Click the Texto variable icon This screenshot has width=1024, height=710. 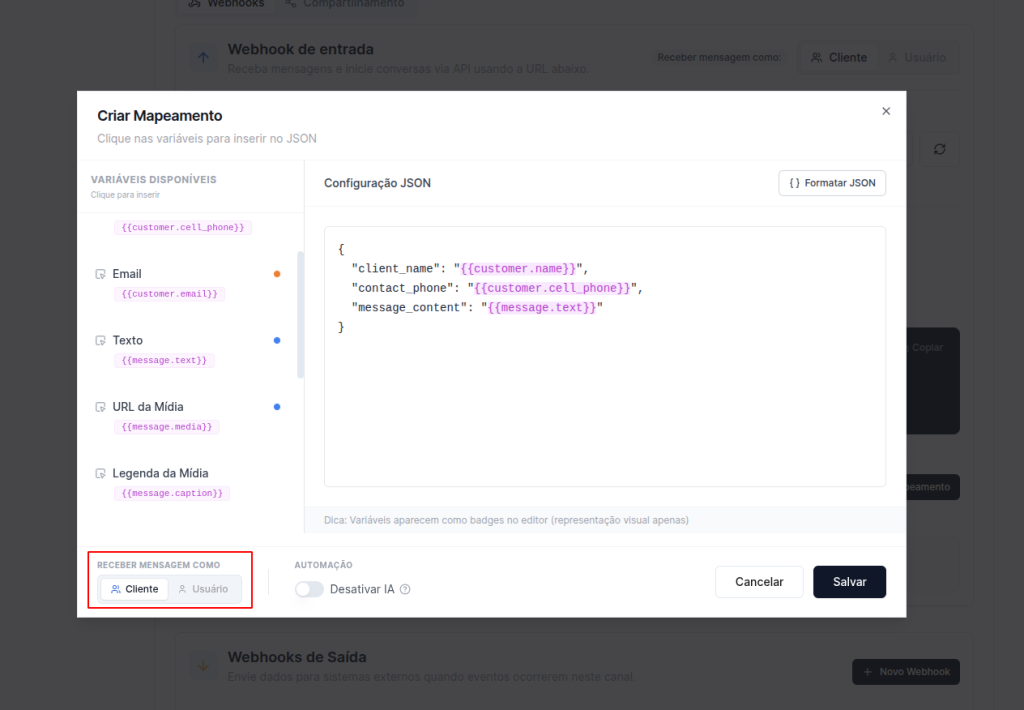(100, 341)
